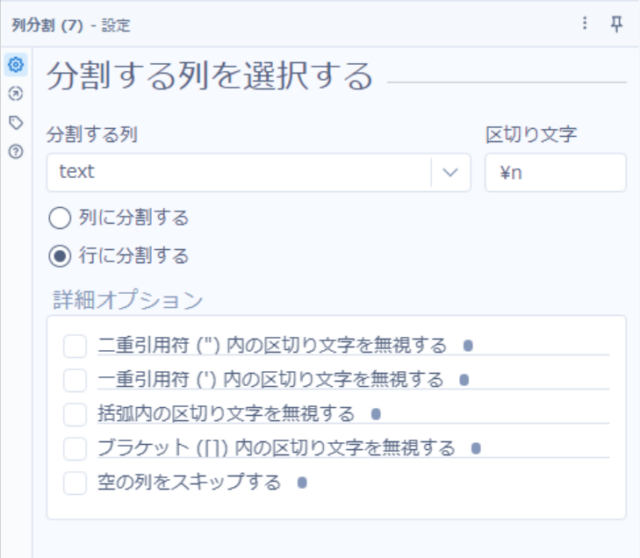Image resolution: width=640 pixels, height=558 pixels.
Task: Select the 列に分割する radio button
Action: click(60, 218)
